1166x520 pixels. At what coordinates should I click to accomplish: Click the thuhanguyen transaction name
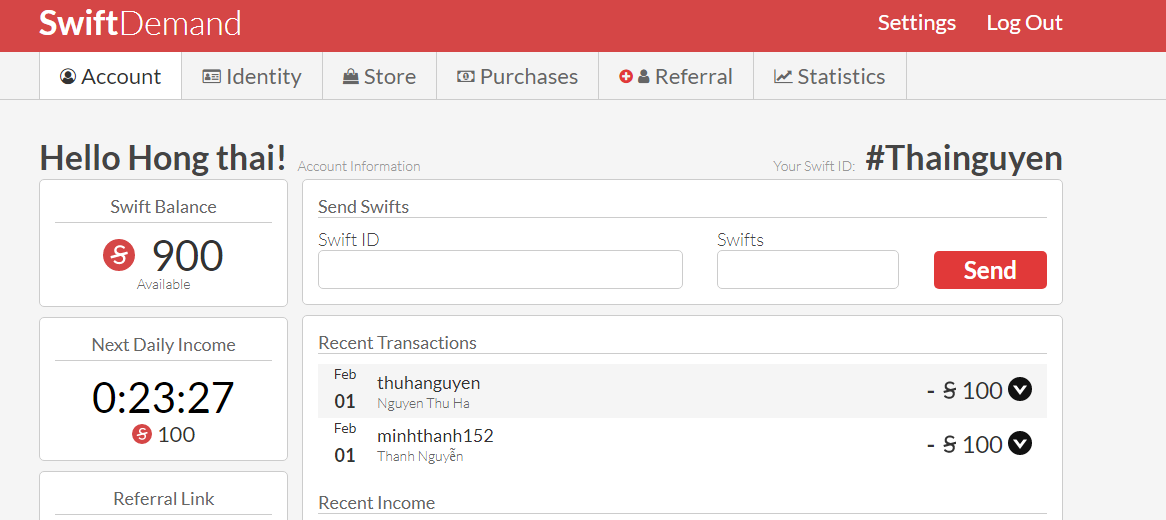click(x=428, y=383)
